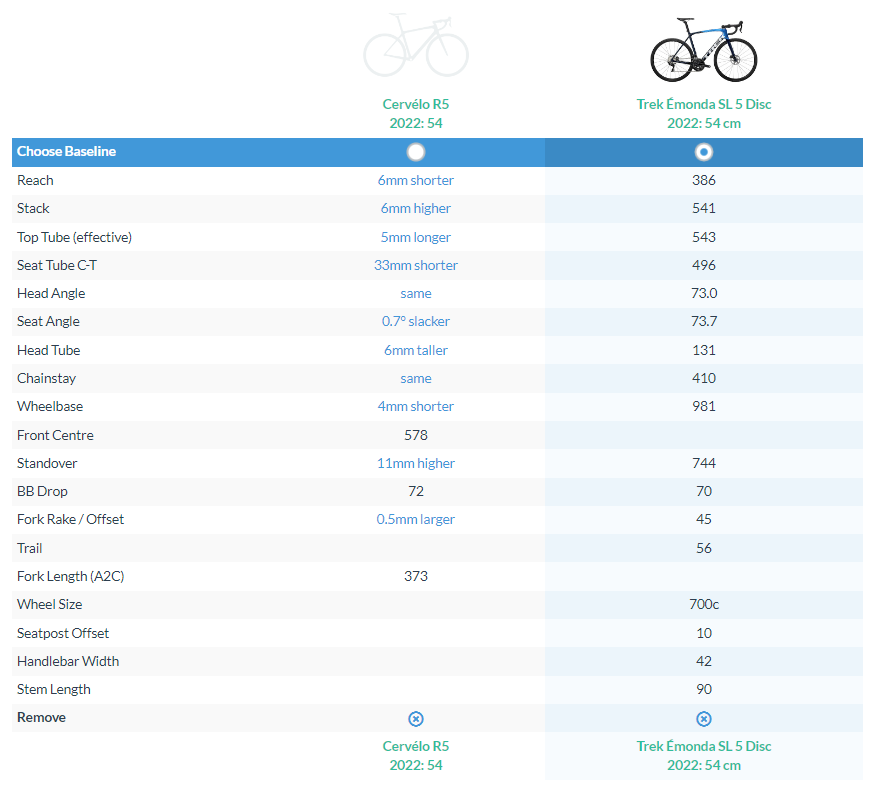Click the Trek stack value 541
Screen dimensions: 869x800
[703, 208]
